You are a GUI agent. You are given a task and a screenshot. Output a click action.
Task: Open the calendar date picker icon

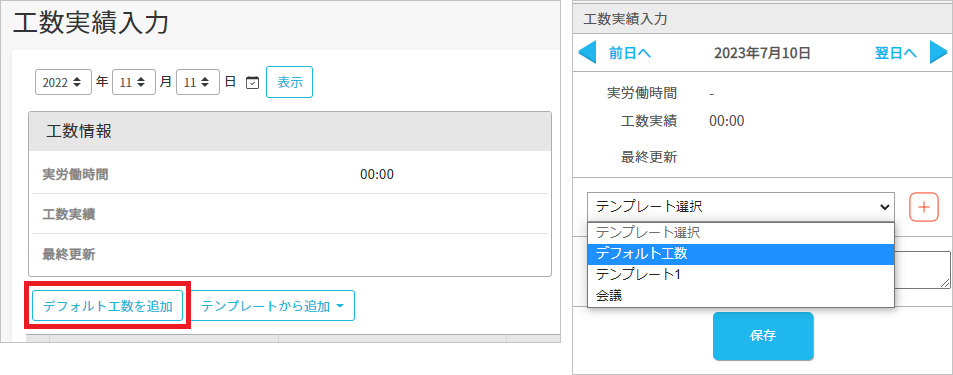252,82
